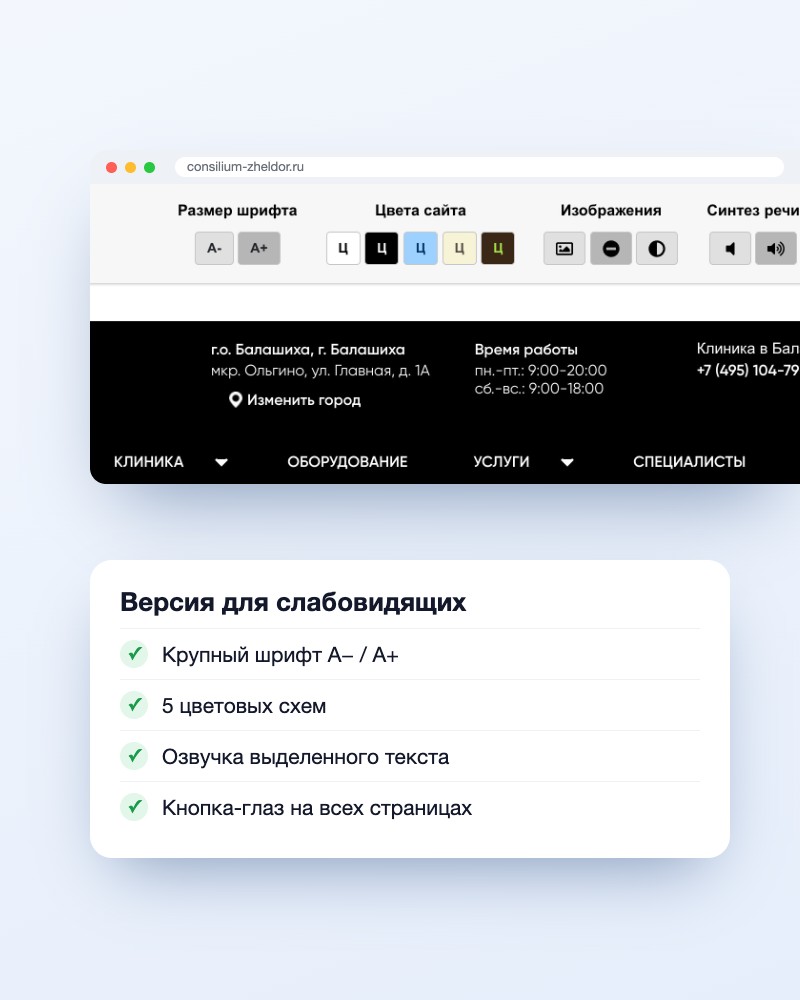The width and height of the screenshot is (800, 1000).
Task: Minimize the browser window yellow button
Action: click(x=130, y=167)
